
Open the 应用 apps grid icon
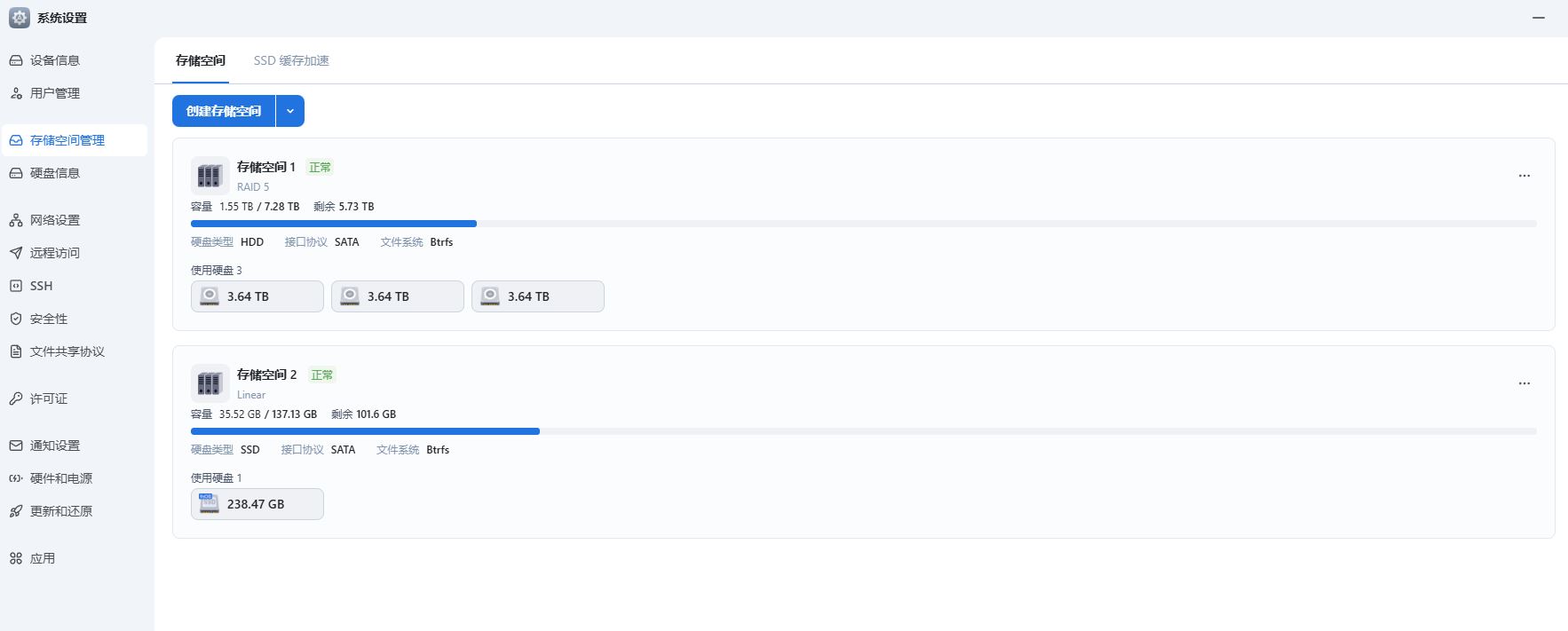click(x=16, y=558)
